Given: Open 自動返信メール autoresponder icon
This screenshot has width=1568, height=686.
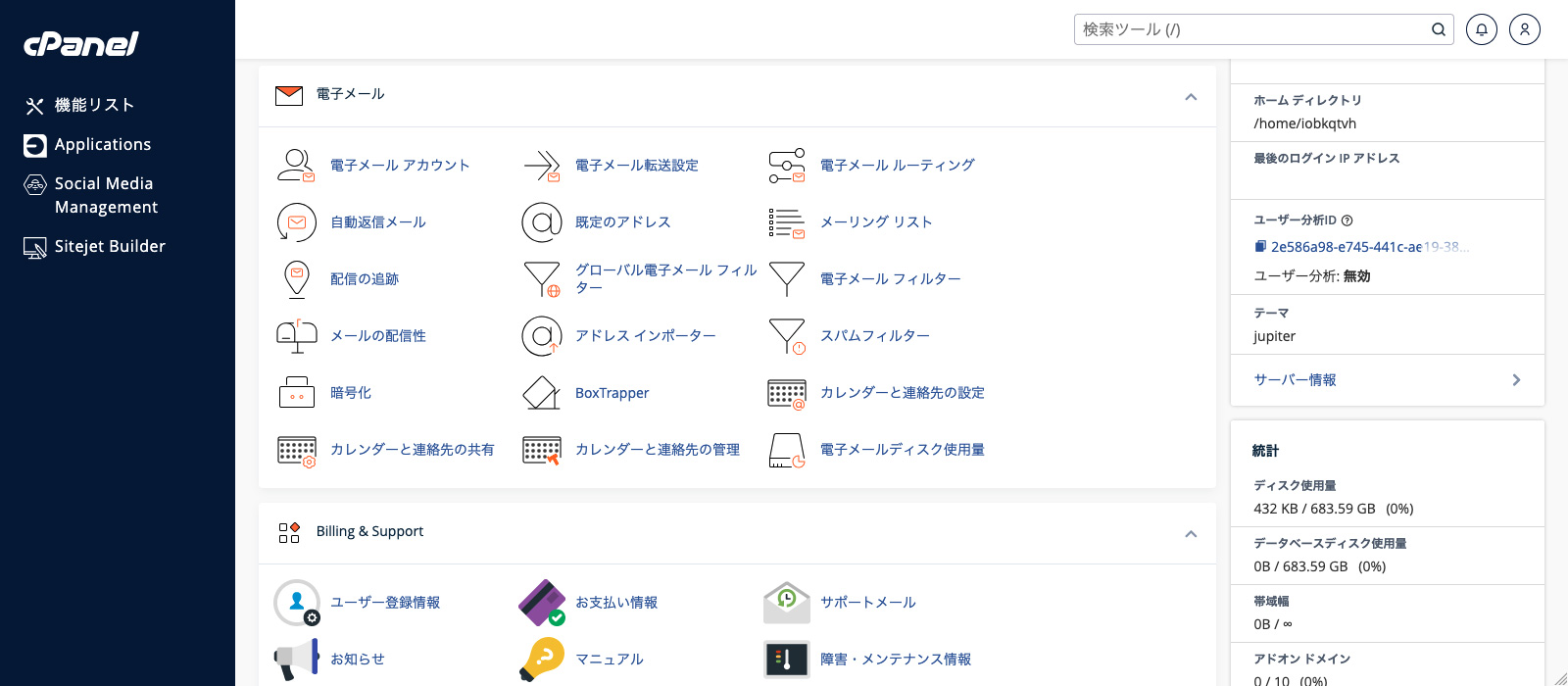Looking at the screenshot, I should pos(296,222).
